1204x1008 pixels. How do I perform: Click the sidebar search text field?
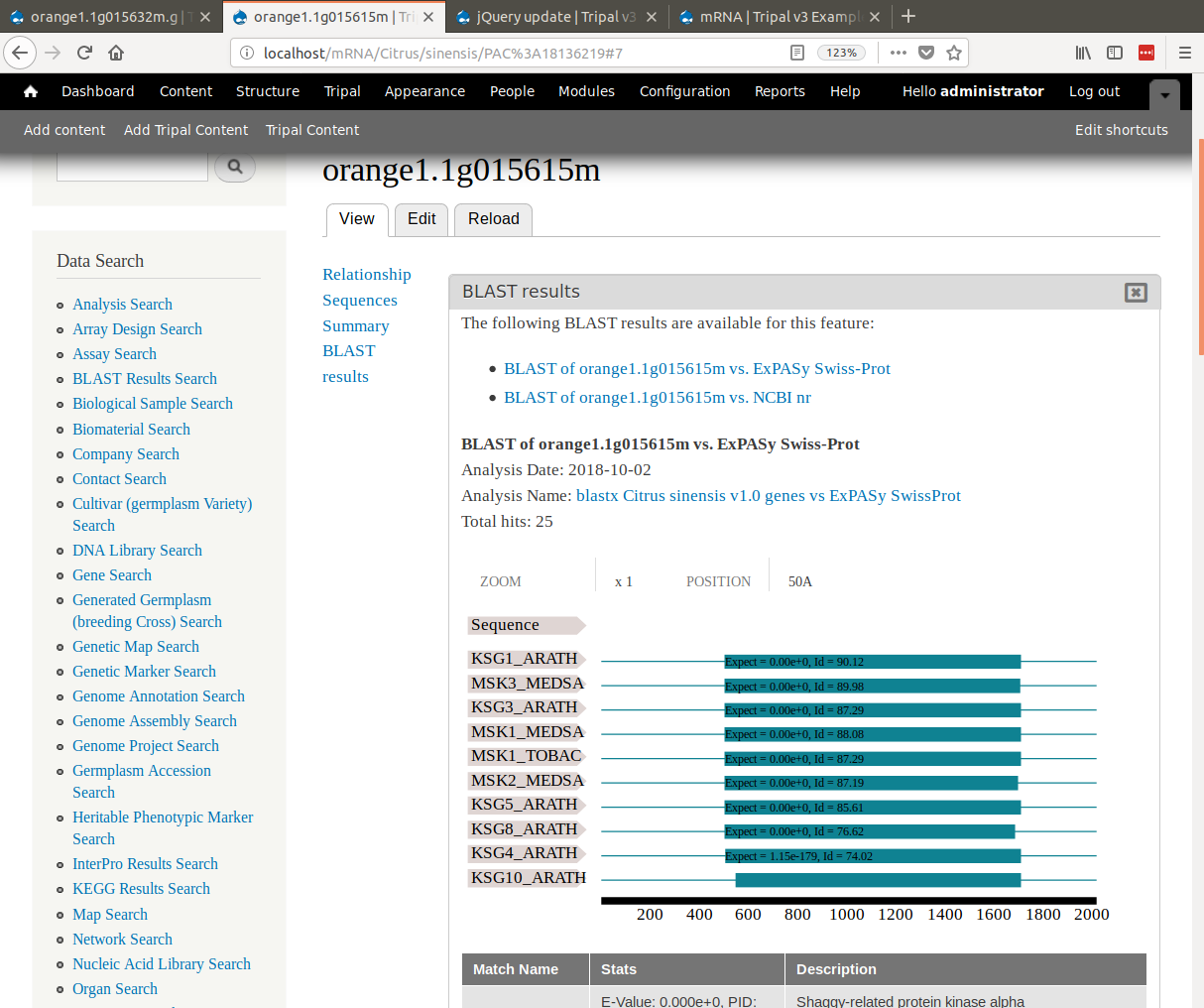tap(132, 167)
